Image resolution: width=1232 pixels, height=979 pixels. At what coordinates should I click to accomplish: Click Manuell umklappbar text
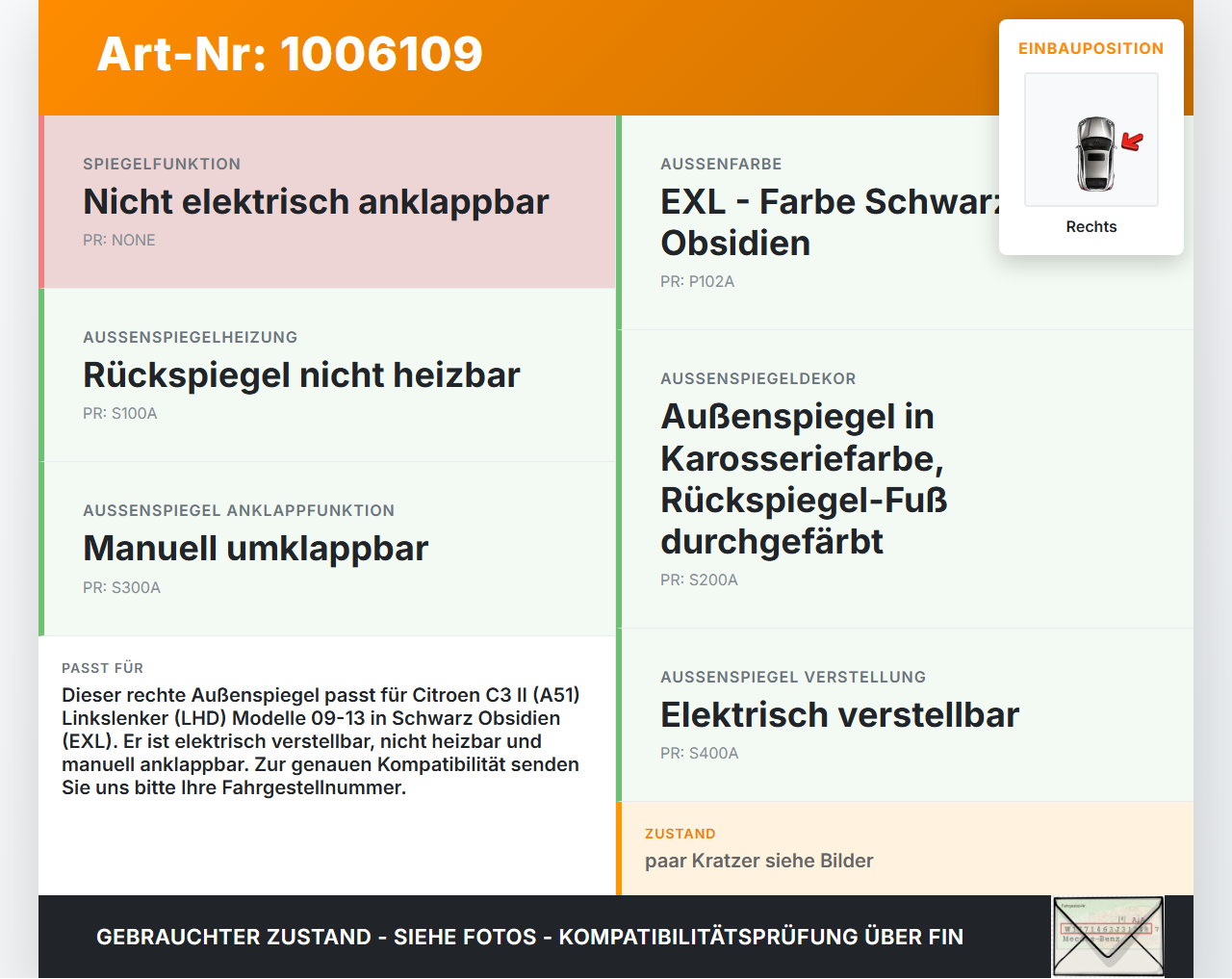[256, 548]
